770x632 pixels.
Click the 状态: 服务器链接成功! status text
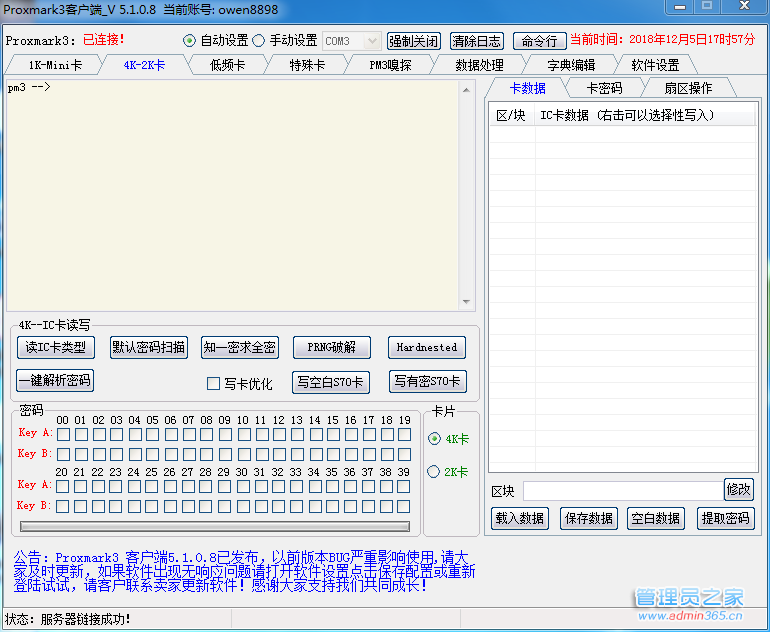click(x=68, y=619)
